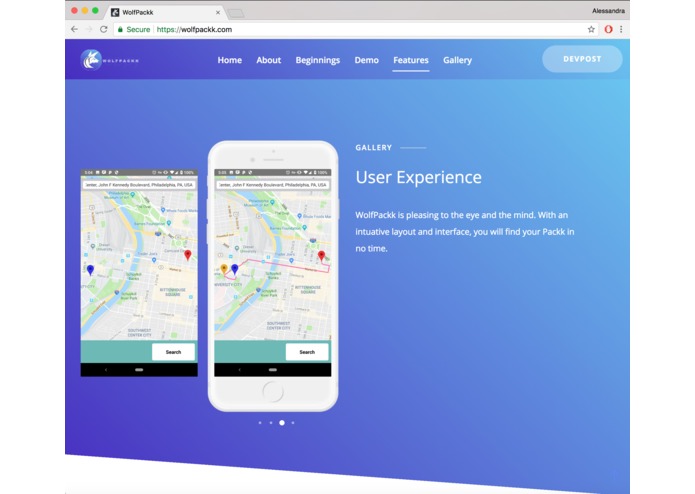Go to the Home nav link
Screen dimensions: 695x494
pyautogui.click(x=230, y=60)
